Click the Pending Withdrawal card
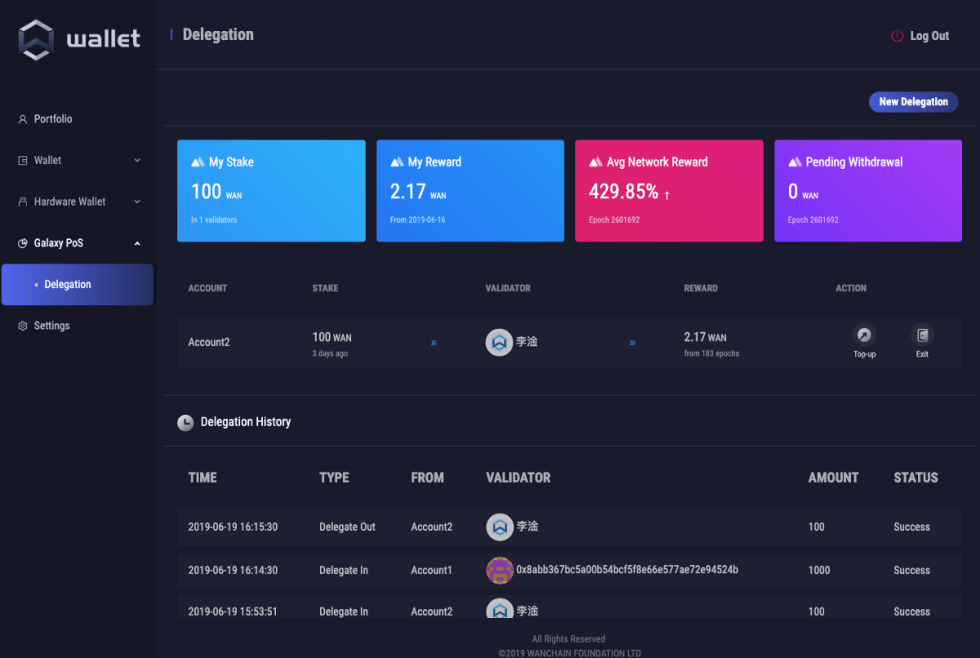The height and width of the screenshot is (658, 980). coord(867,190)
